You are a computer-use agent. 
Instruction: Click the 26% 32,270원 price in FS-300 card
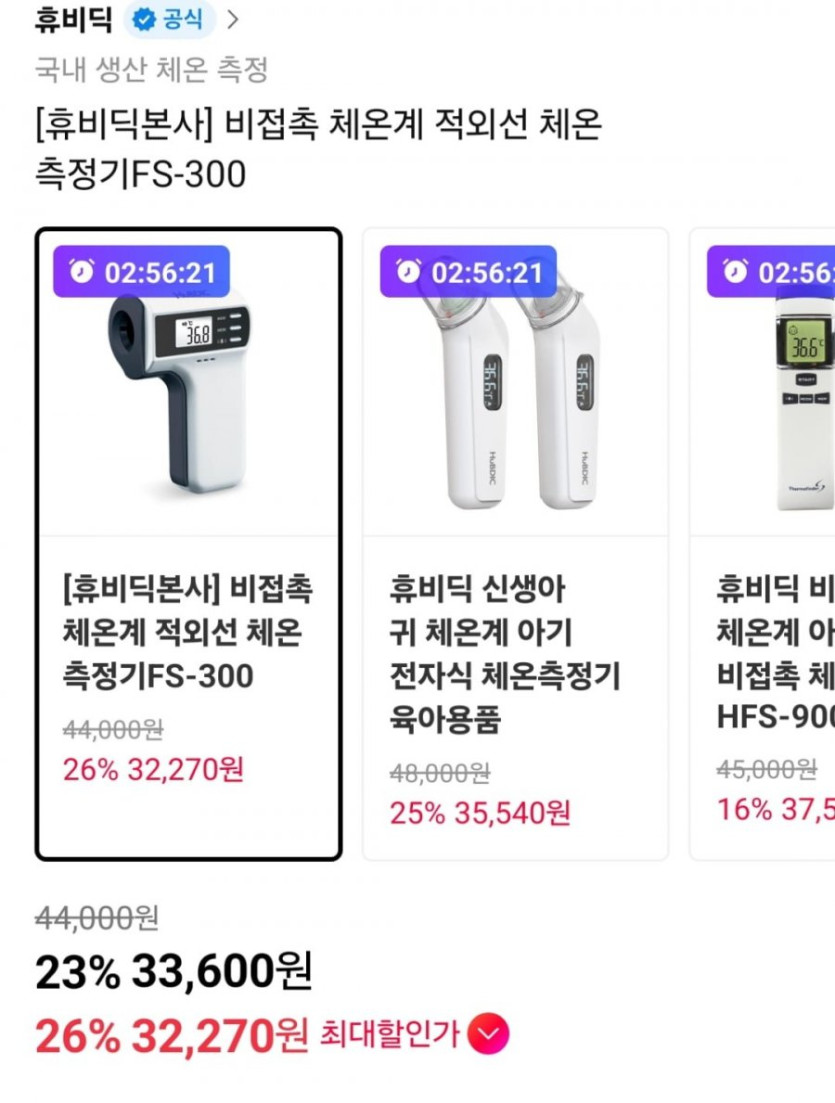(153, 770)
